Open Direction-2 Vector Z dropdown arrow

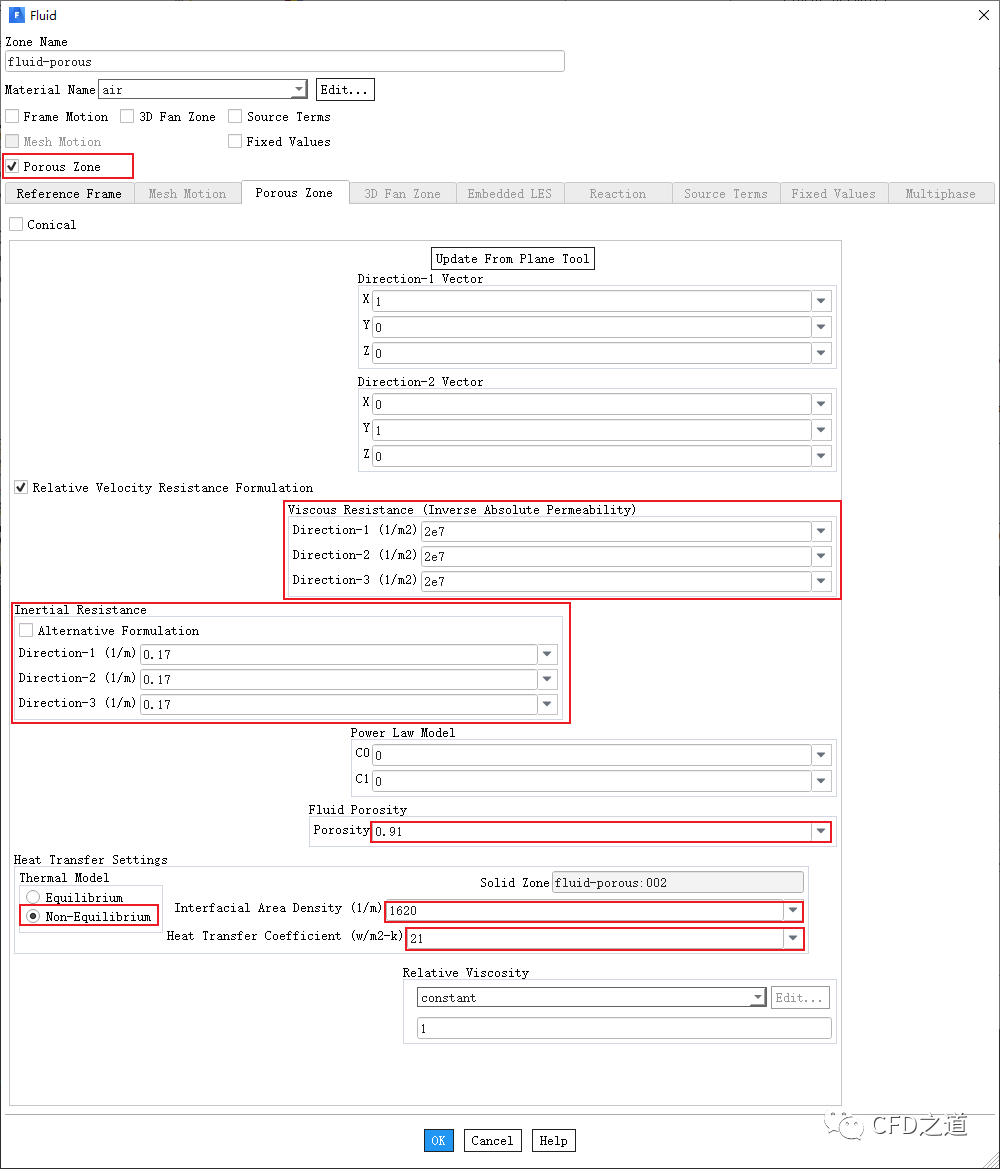pyautogui.click(x=821, y=456)
